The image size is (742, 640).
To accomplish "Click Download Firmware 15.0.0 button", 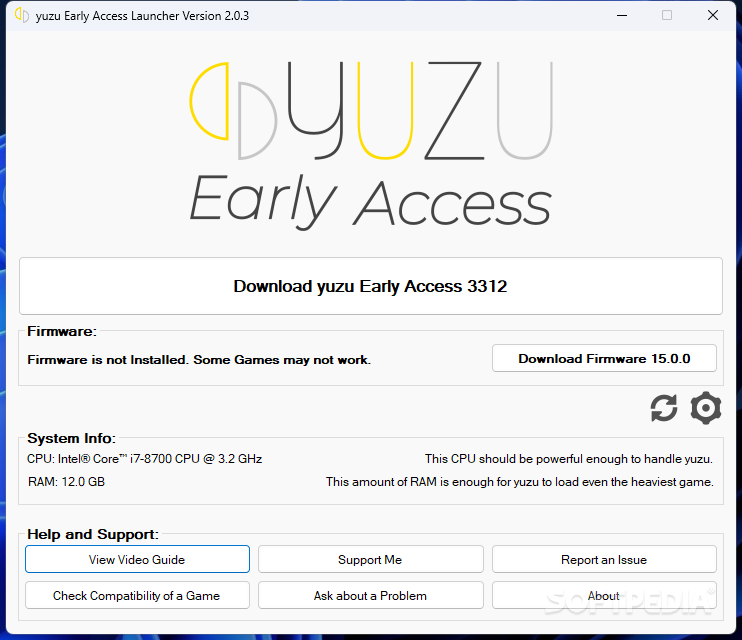I will (x=604, y=358).
